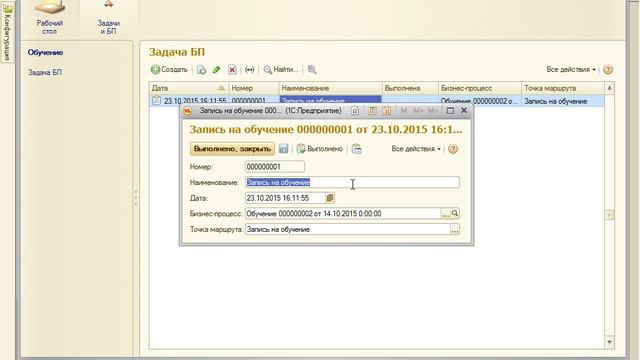The image size is (640, 360).
Task: Open Все действия dropdown in dialog
Action: pyautogui.click(x=416, y=149)
